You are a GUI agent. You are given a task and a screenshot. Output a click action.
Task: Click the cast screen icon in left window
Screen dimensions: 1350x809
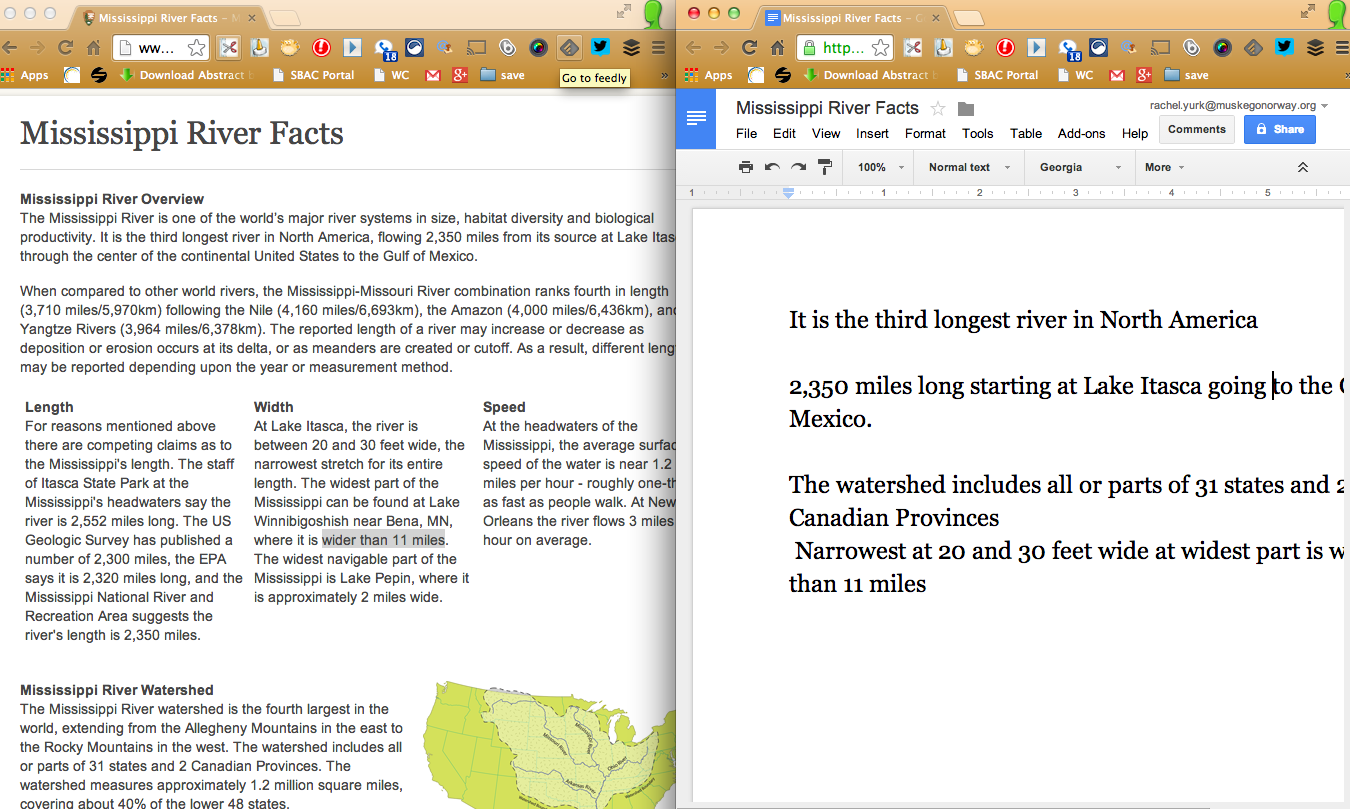tap(477, 47)
